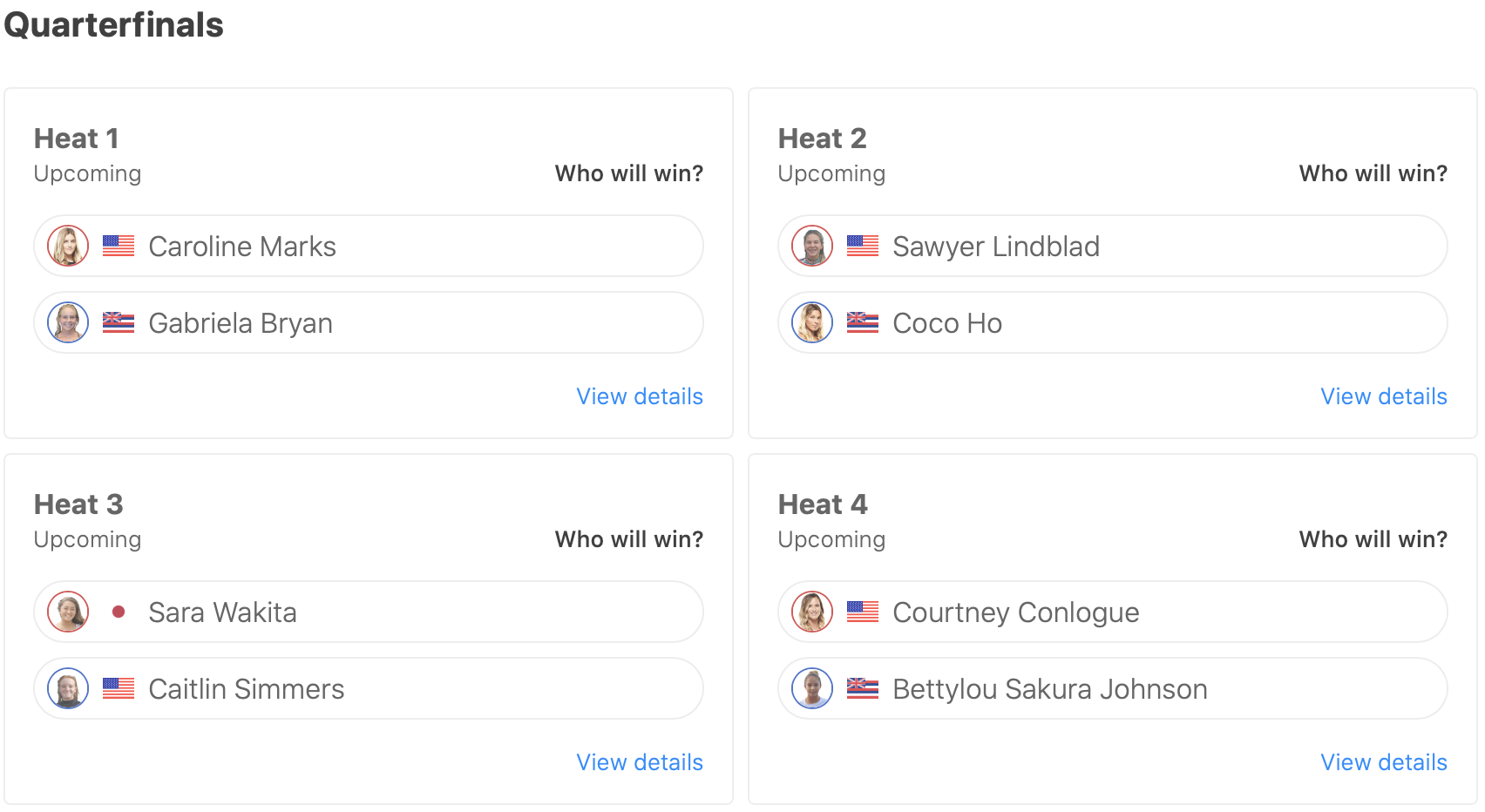
Task: Click the USA flag beside Caroline Marks
Action: click(x=119, y=246)
